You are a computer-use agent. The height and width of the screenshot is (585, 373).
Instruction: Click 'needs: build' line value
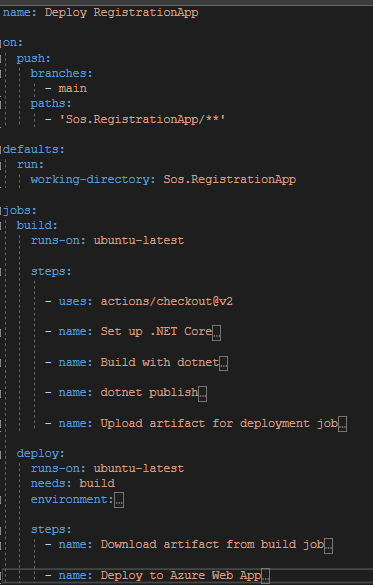tap(97, 483)
